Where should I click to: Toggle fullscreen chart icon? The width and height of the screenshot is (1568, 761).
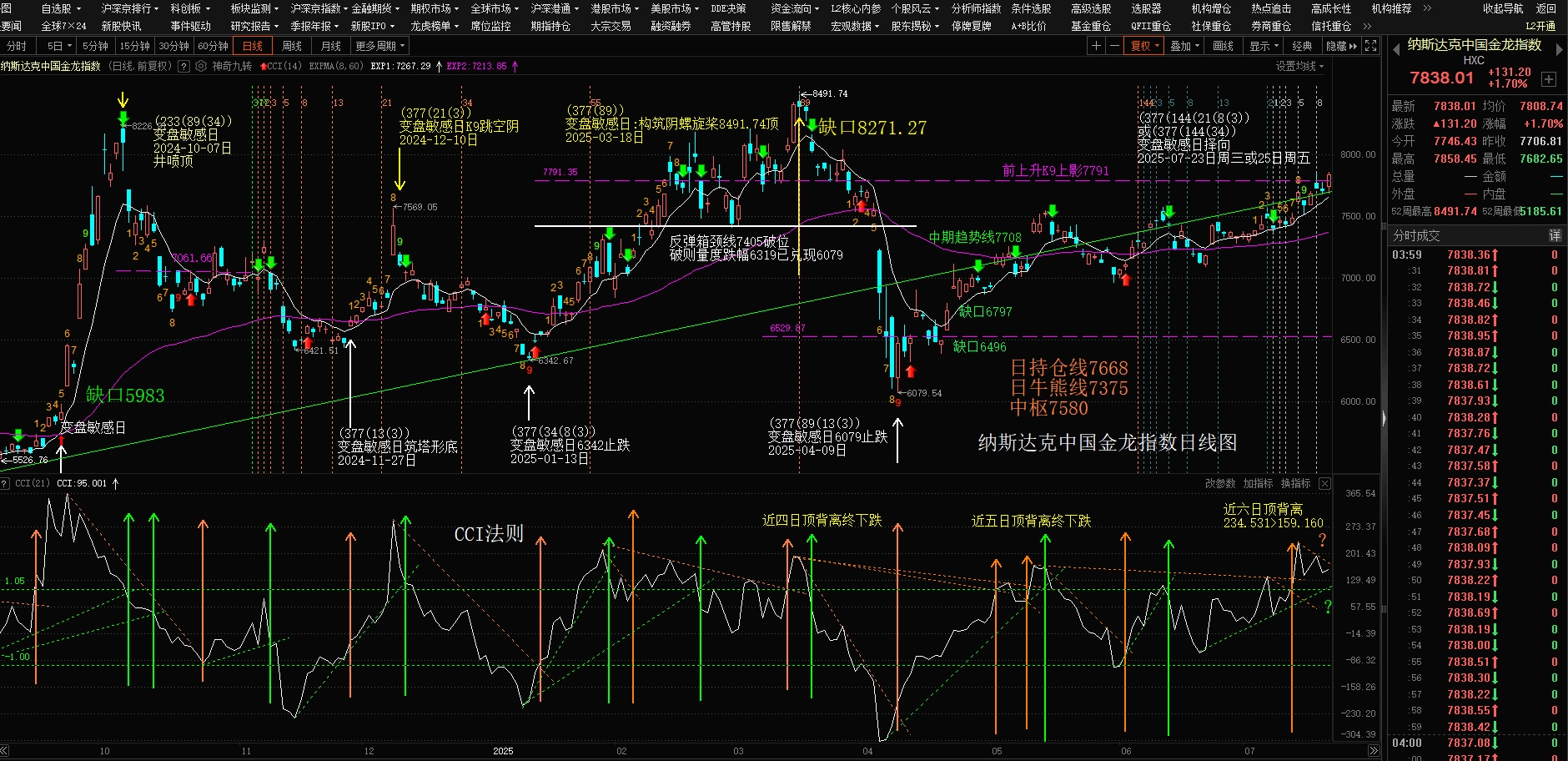click(1370, 46)
